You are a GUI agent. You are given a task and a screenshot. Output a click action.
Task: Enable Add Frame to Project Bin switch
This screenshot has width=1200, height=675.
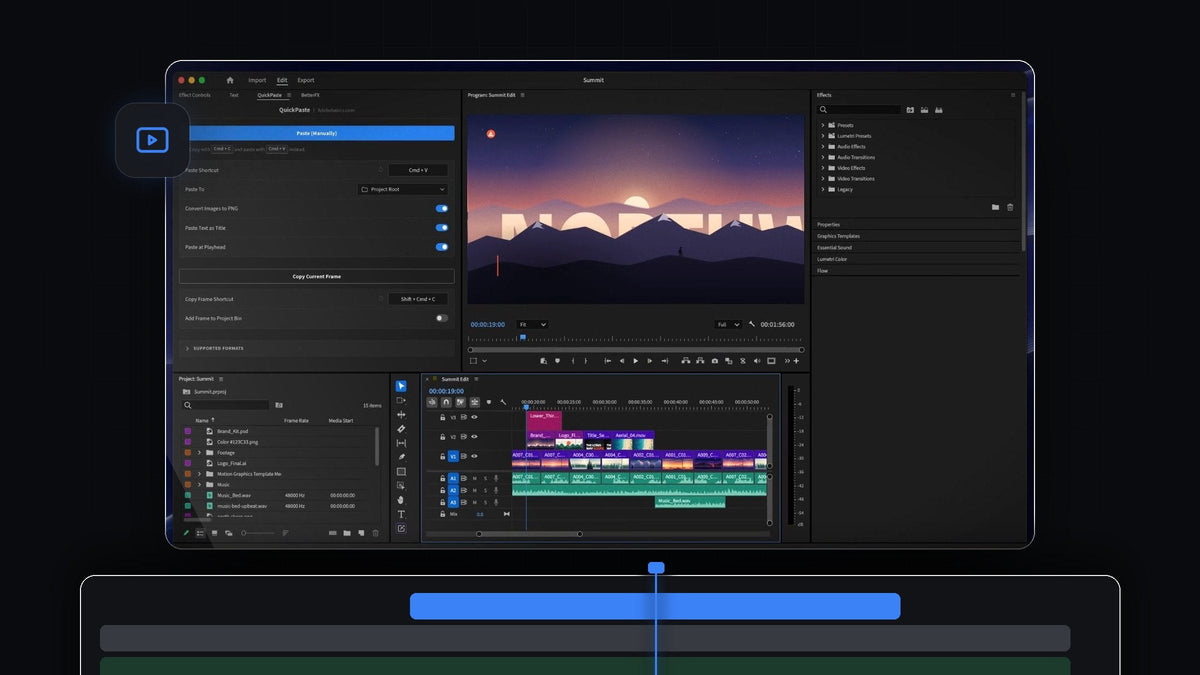pos(442,318)
